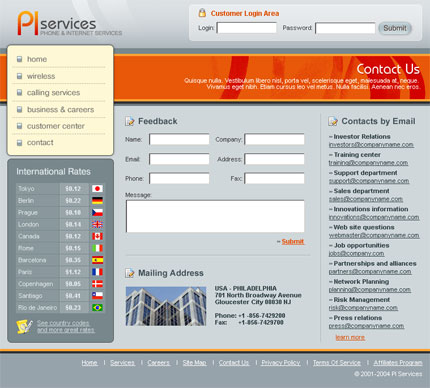Click the icon beside Contacts by Email
This screenshot has width=430, height=388.
point(333,121)
